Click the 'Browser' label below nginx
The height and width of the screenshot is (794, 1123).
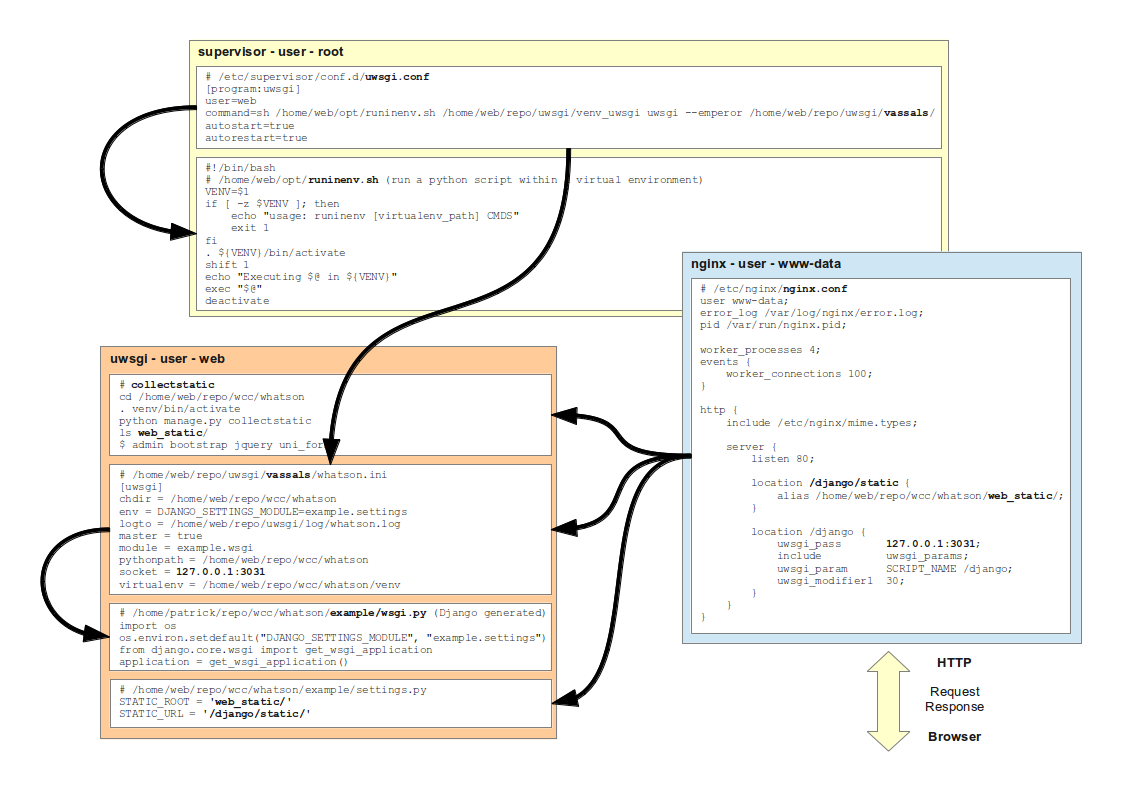955,737
